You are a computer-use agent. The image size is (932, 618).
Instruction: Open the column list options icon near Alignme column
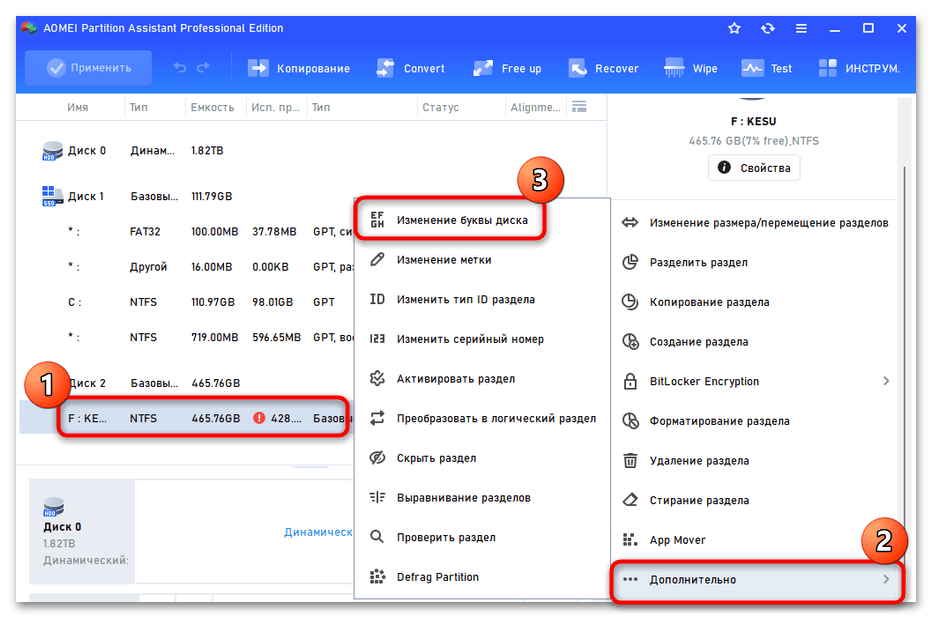tap(578, 107)
